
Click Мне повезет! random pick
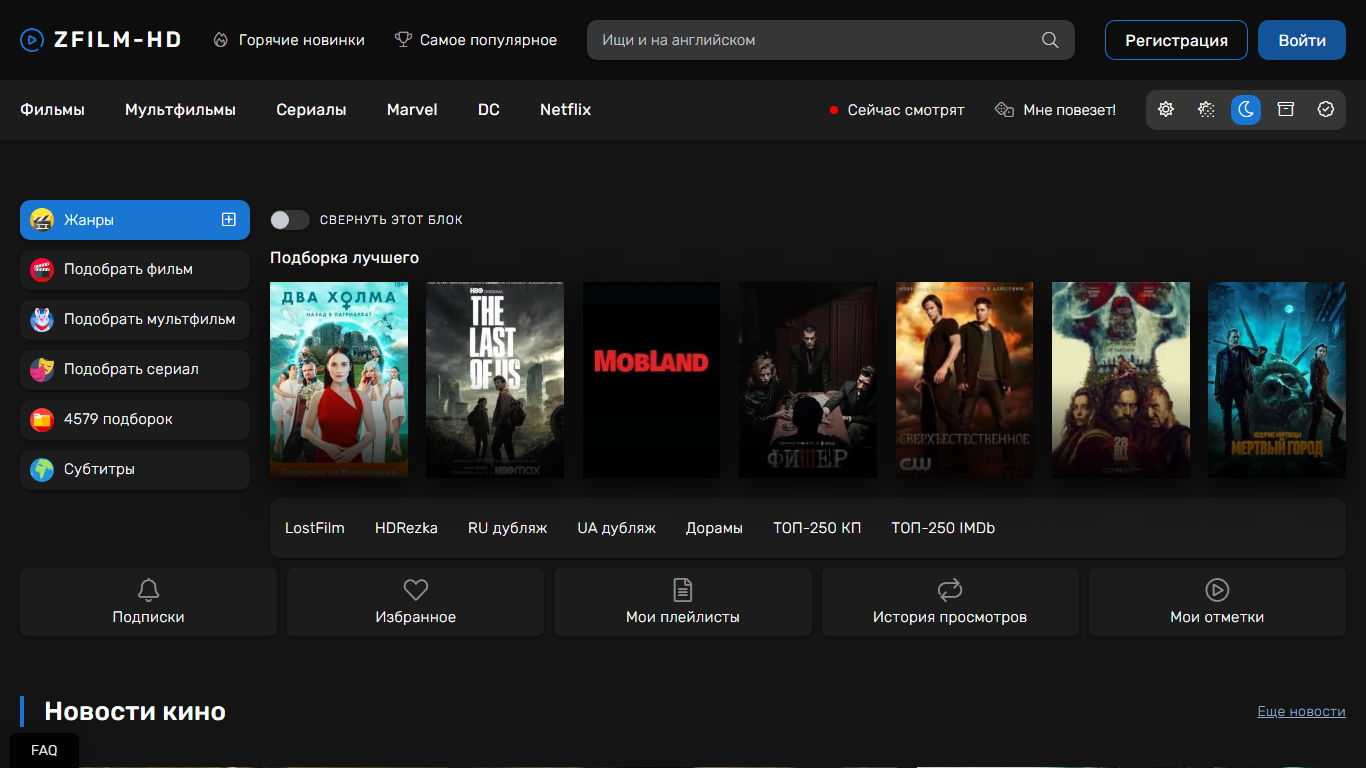[x=1056, y=110]
